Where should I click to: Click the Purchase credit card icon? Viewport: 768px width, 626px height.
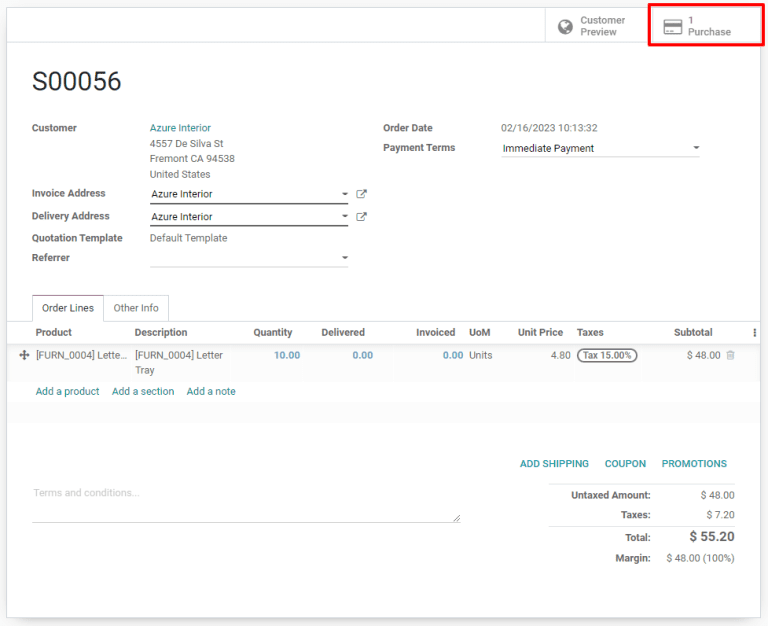point(673,27)
